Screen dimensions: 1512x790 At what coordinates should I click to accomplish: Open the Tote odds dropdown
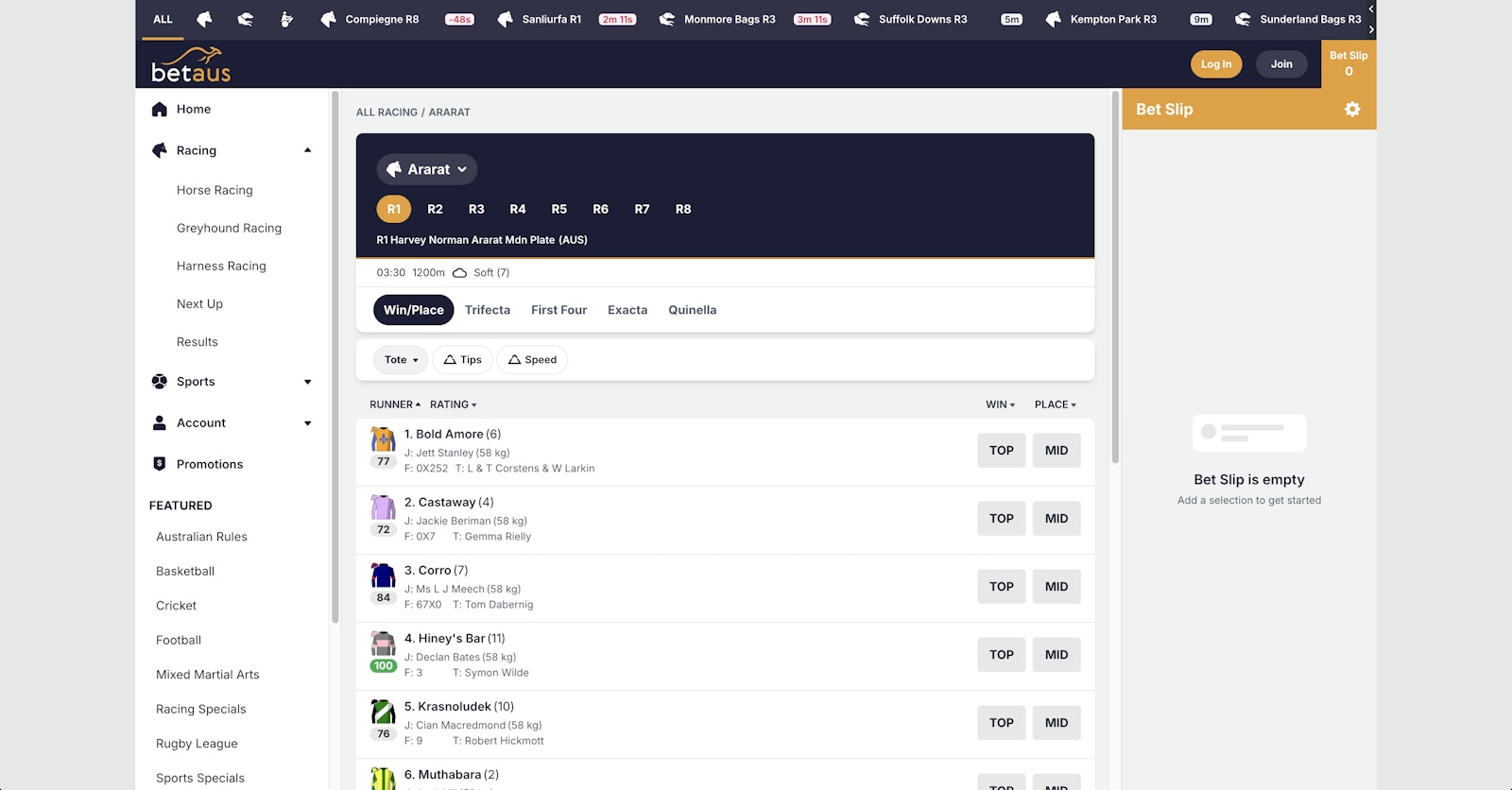coord(401,360)
